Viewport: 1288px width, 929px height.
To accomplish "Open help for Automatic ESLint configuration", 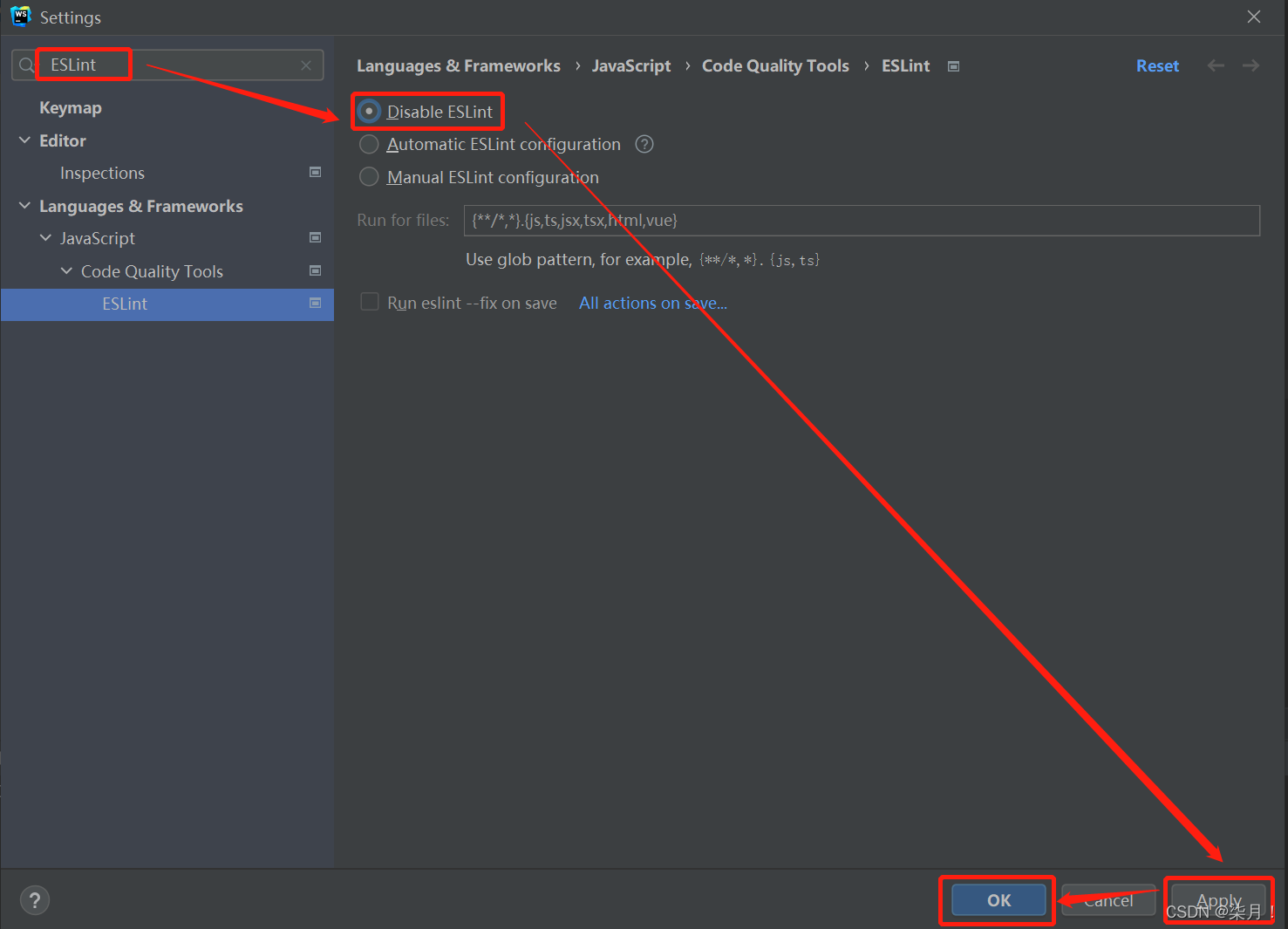I will (644, 144).
